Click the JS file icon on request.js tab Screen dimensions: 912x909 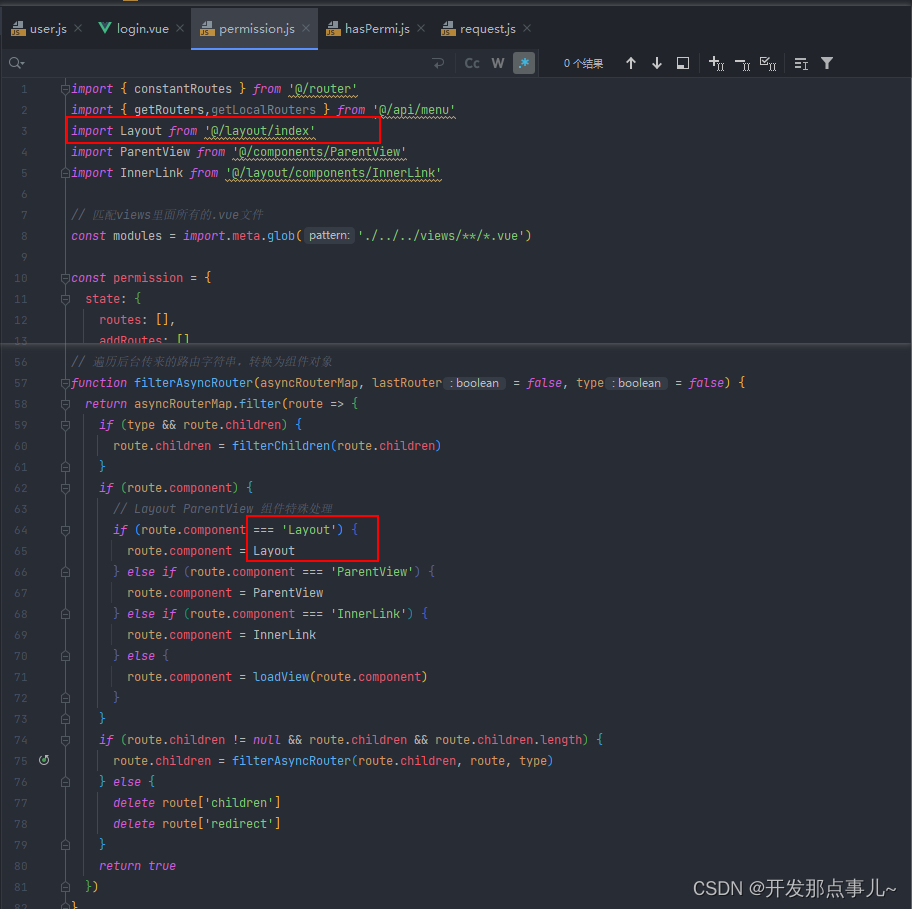[448, 28]
